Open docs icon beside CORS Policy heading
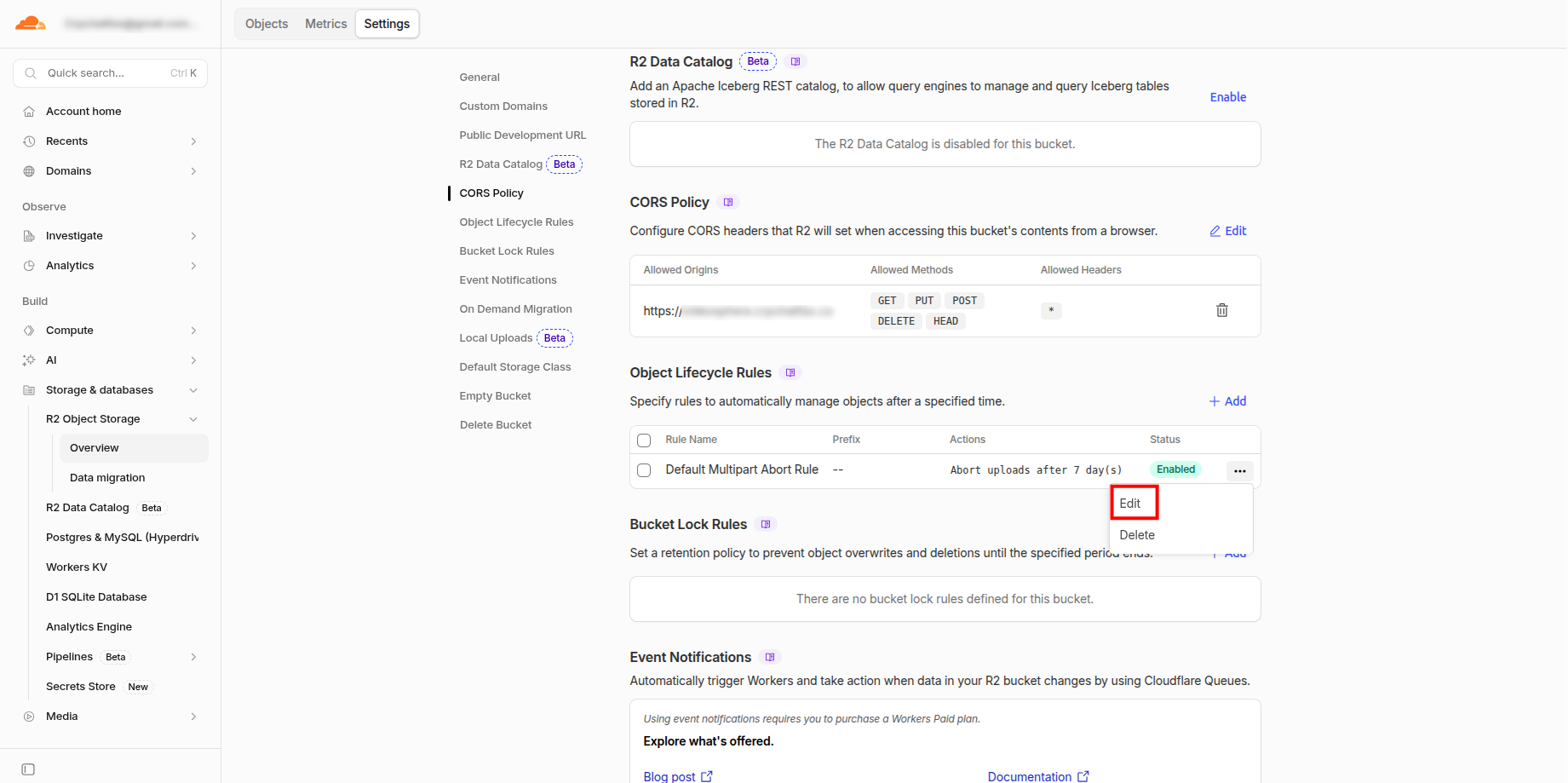The height and width of the screenshot is (783, 1568). point(728,202)
